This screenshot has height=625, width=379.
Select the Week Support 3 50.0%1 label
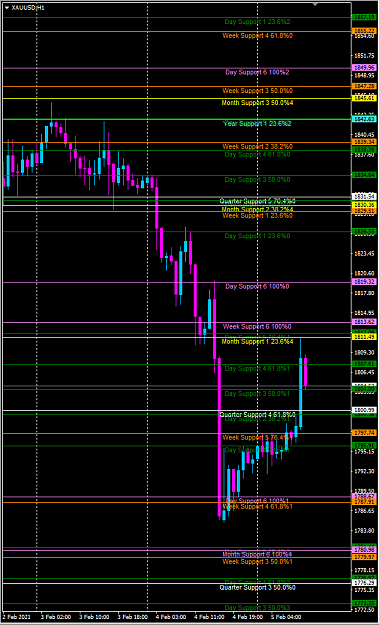pos(257,562)
